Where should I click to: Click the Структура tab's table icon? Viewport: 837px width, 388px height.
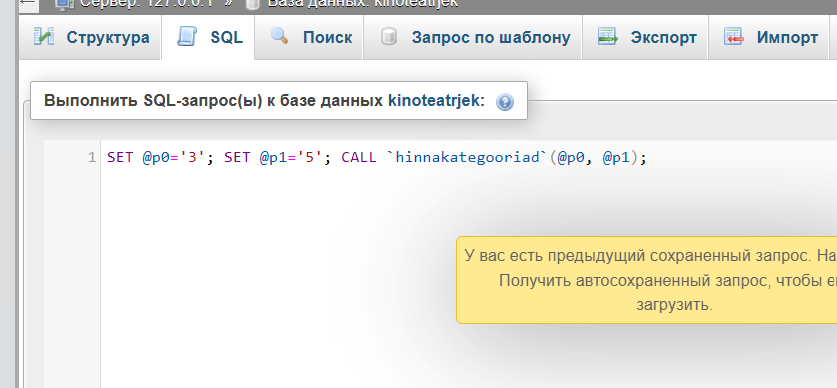44,37
